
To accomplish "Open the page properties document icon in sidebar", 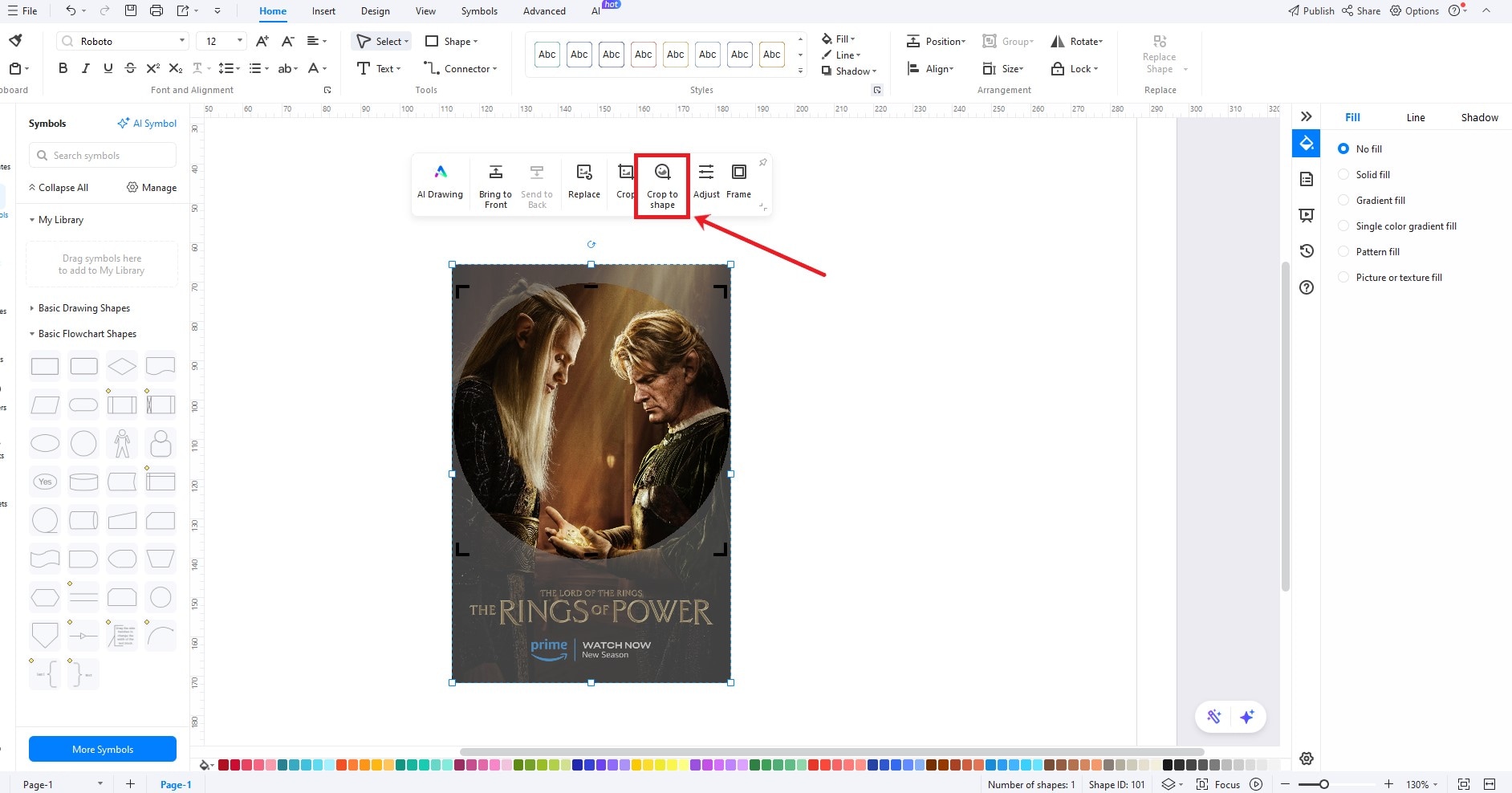I will [x=1307, y=179].
